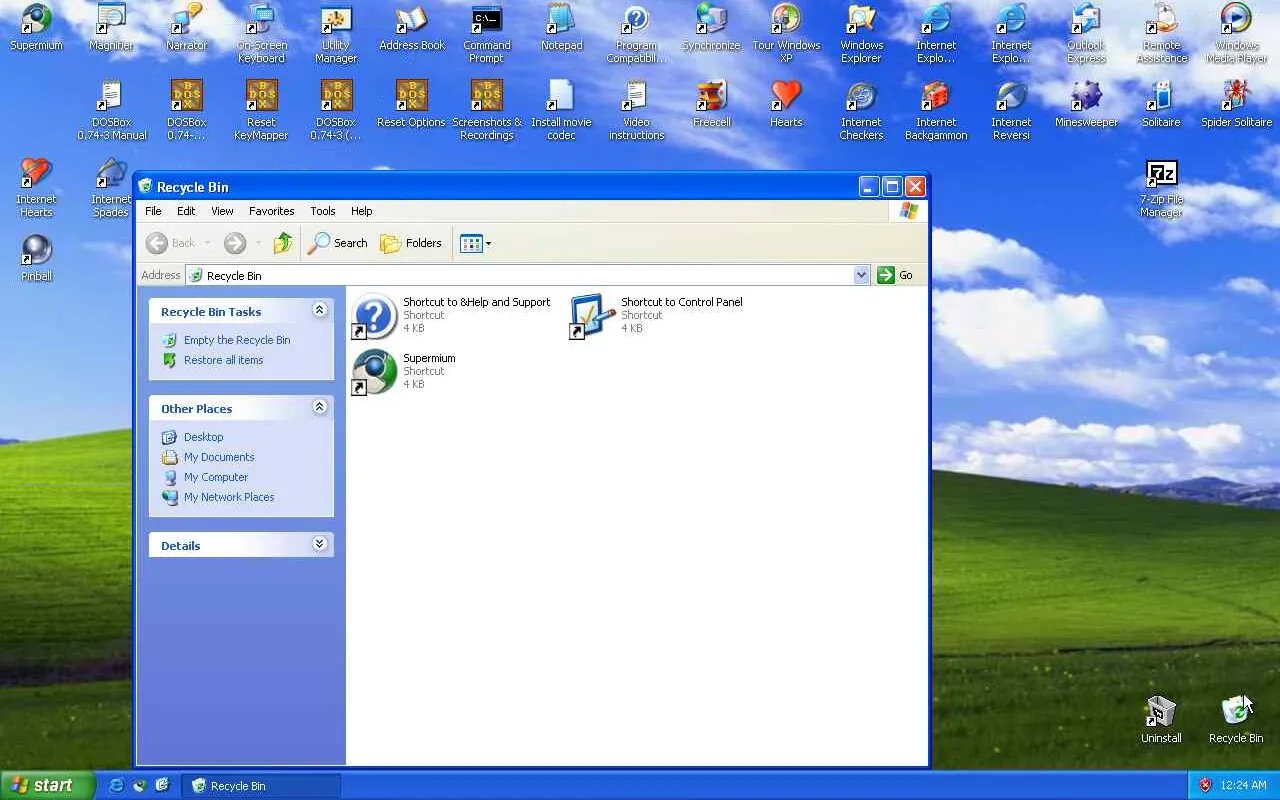Select the Narrator desktop icon
Image resolution: width=1280 pixels, height=800 pixels.
pos(186,28)
